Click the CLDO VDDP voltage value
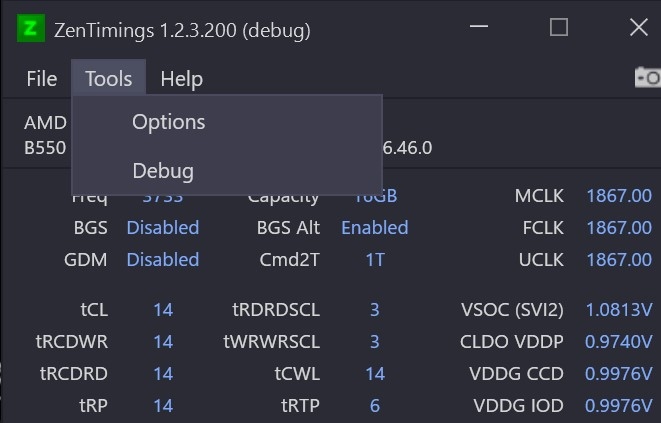The height and width of the screenshot is (423, 661). [619, 342]
